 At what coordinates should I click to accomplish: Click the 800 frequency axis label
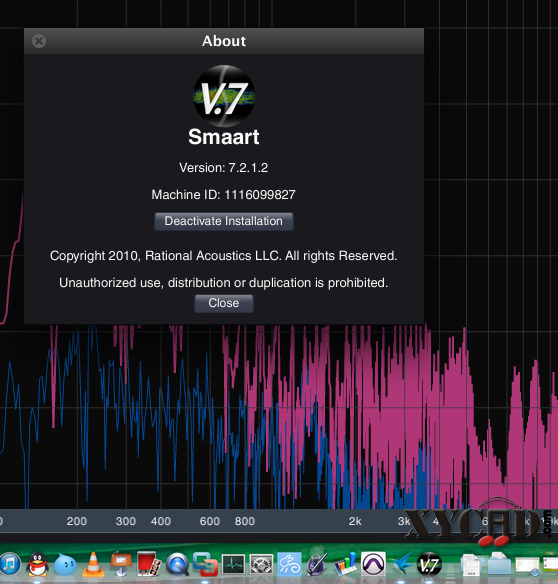point(245,521)
